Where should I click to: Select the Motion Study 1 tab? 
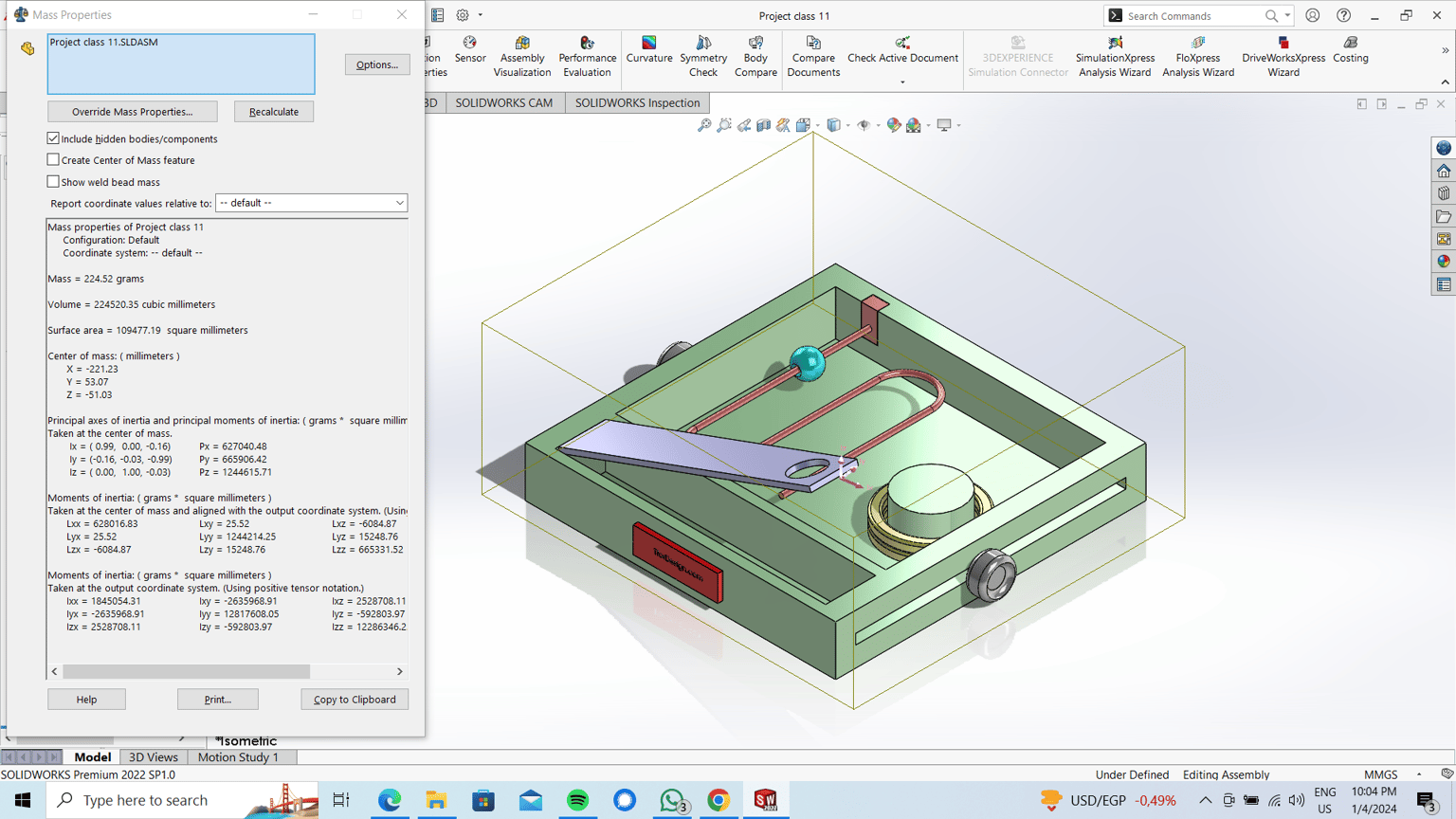pos(238,757)
